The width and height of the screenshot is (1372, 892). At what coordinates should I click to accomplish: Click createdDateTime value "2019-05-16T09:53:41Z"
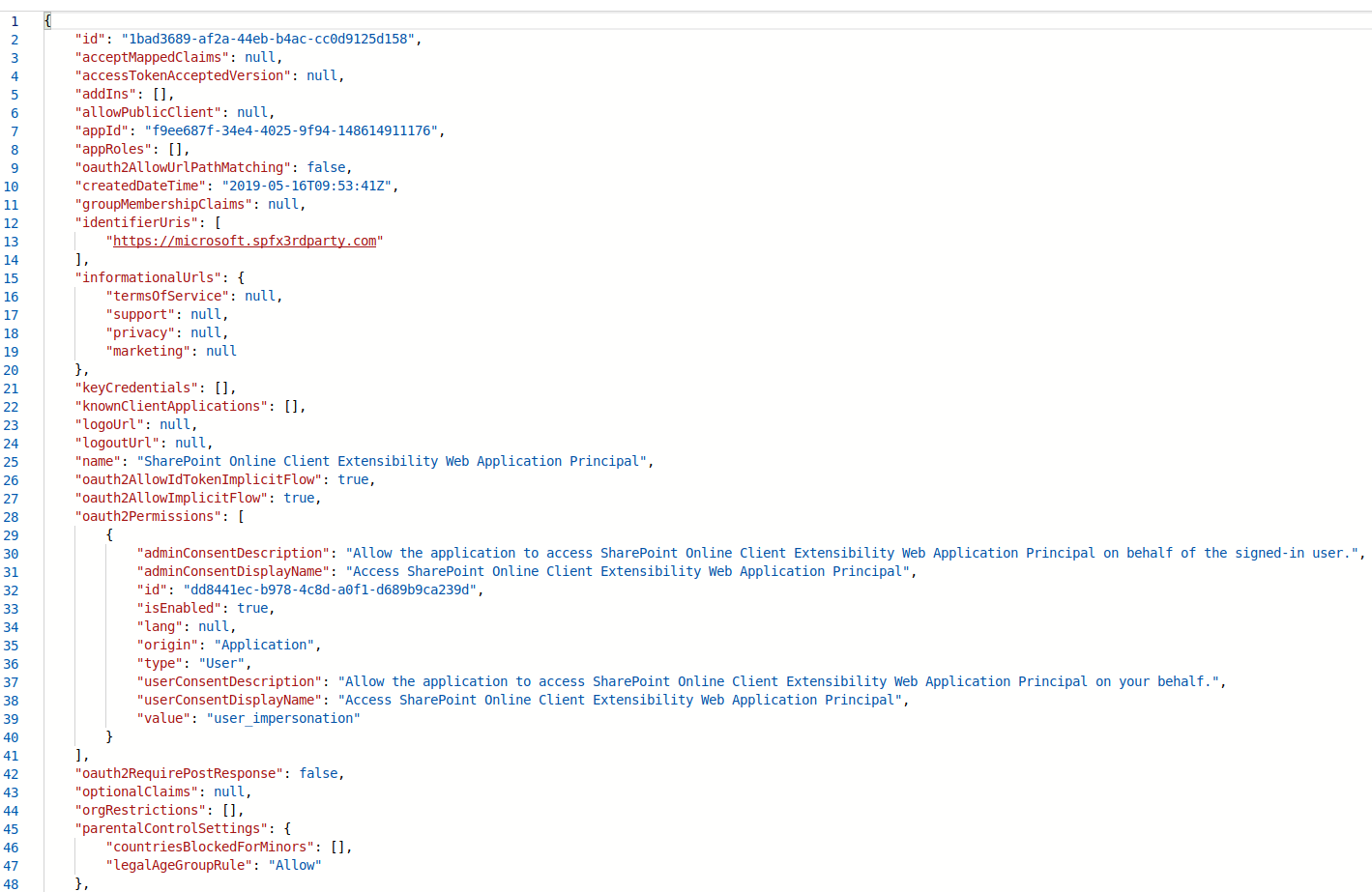coord(307,186)
